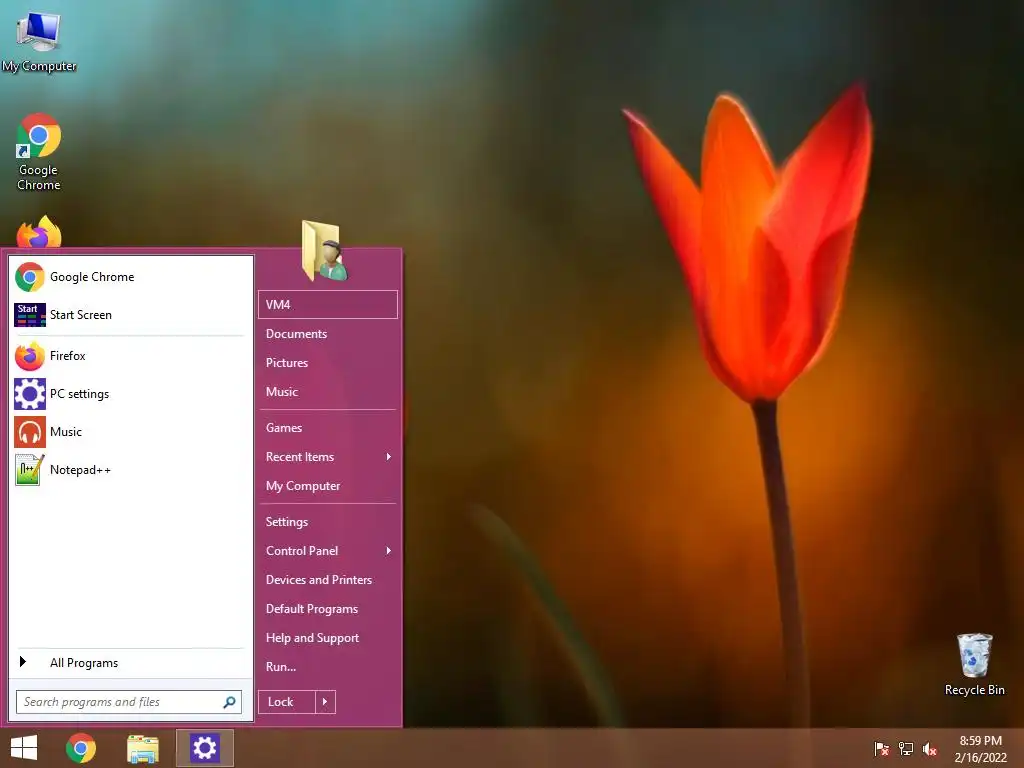This screenshot has width=1024, height=768.
Task: Open PC settings from the start menu
Action: coord(129,394)
